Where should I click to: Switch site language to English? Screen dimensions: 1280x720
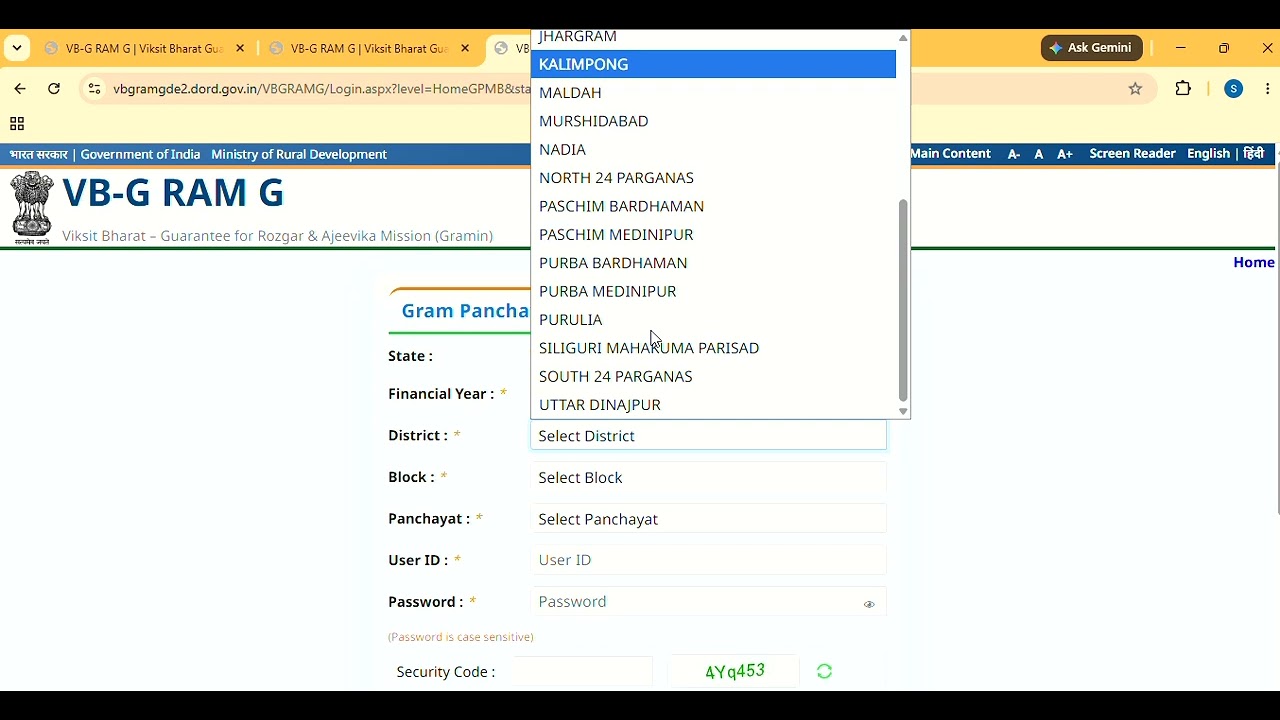1208,154
